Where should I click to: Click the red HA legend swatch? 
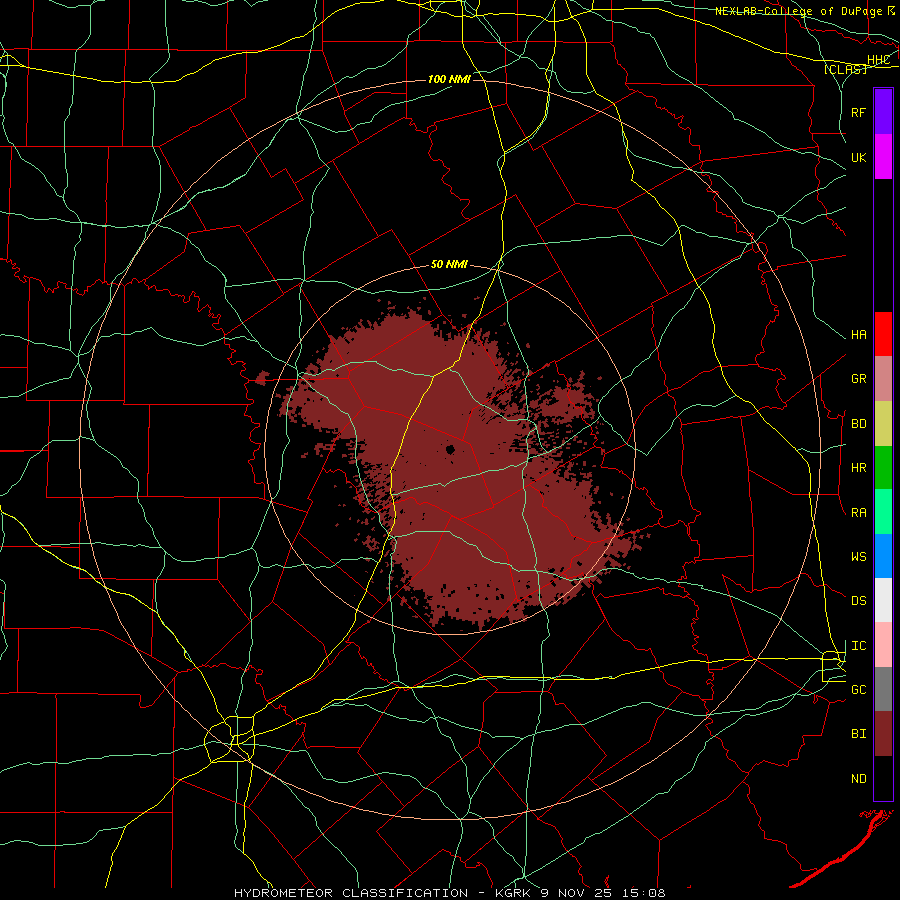[x=883, y=334]
